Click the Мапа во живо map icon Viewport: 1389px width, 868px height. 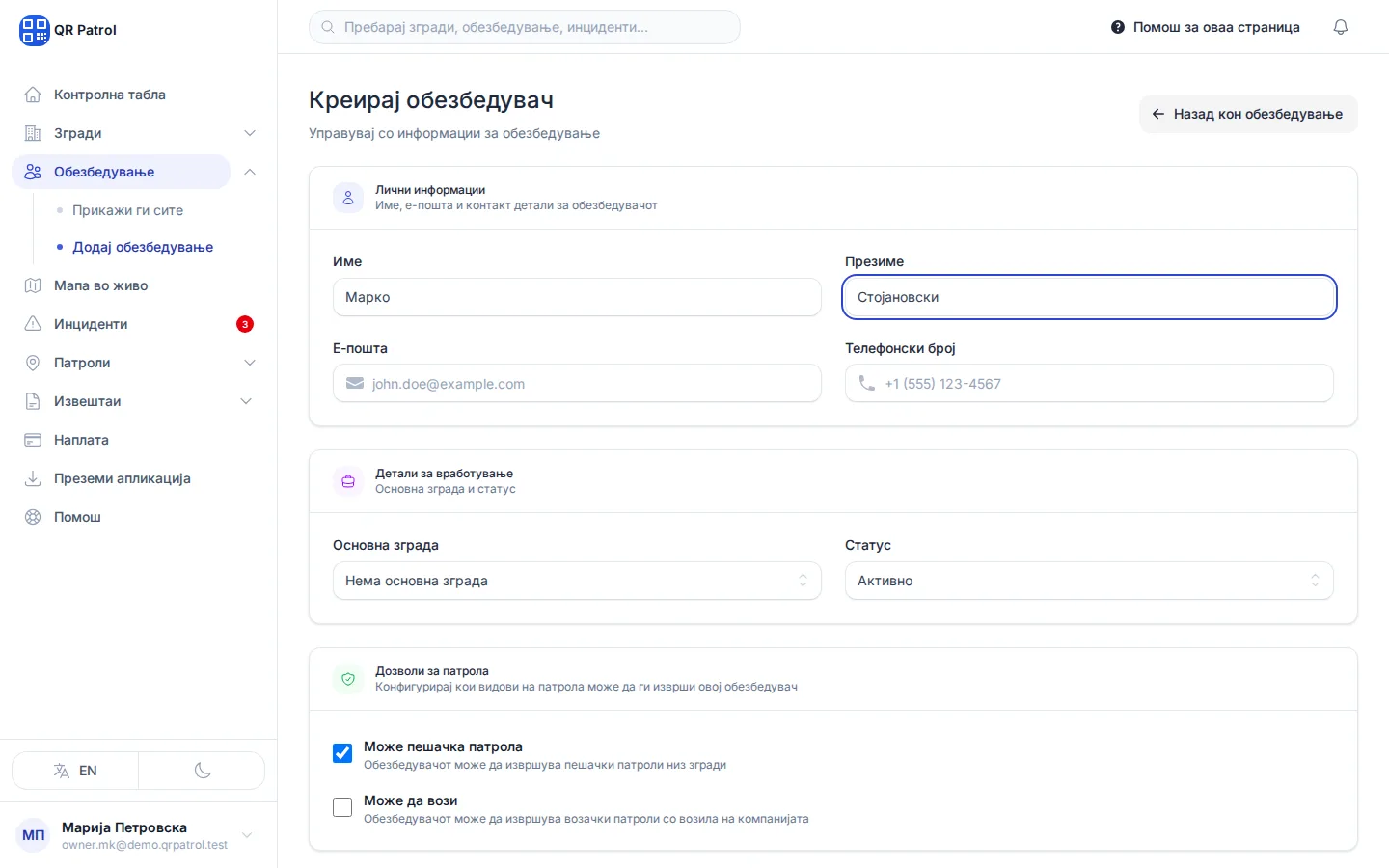coord(33,285)
